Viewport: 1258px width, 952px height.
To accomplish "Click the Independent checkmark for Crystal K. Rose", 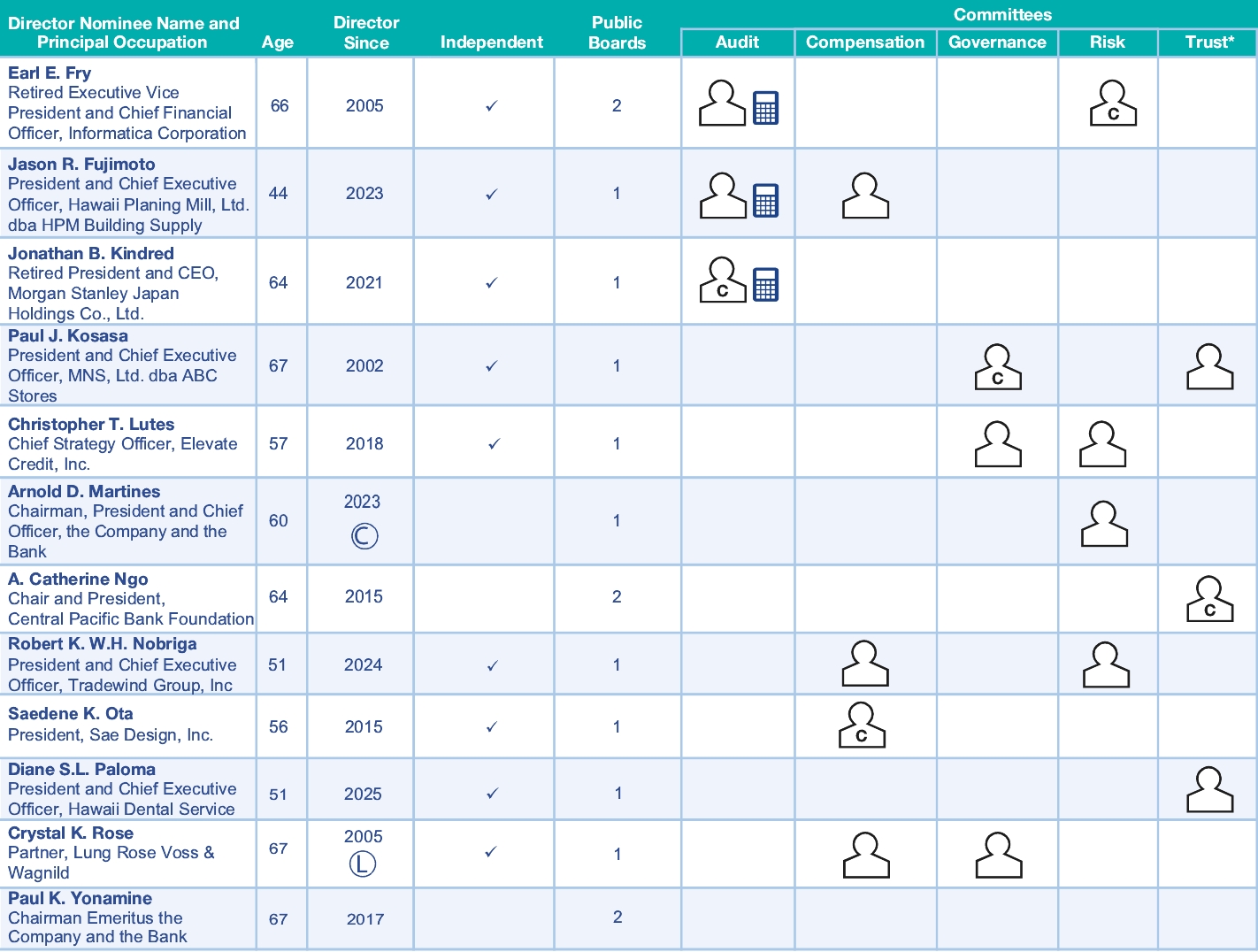I will tap(492, 852).
